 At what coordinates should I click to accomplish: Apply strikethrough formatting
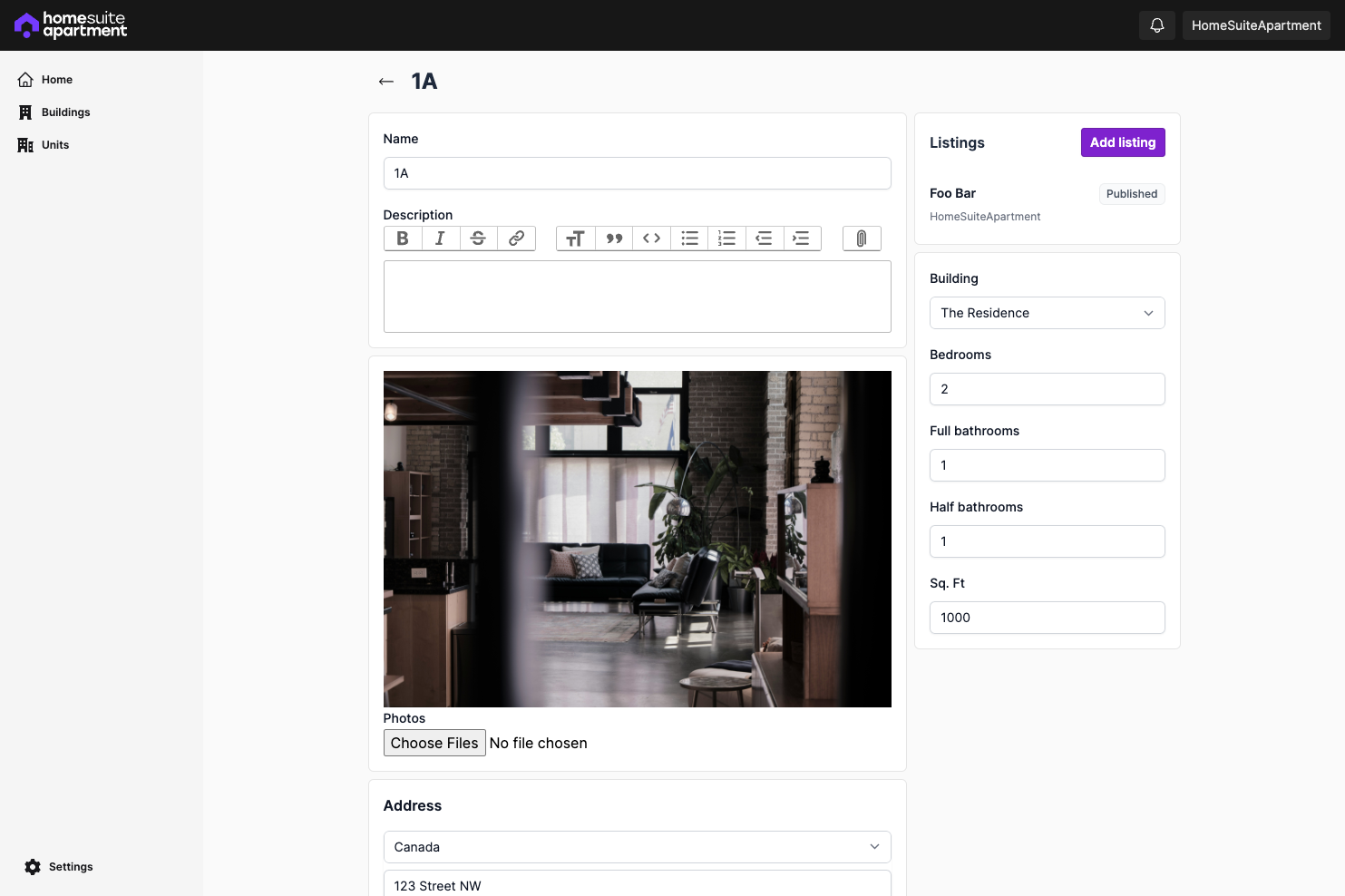pyautogui.click(x=479, y=239)
